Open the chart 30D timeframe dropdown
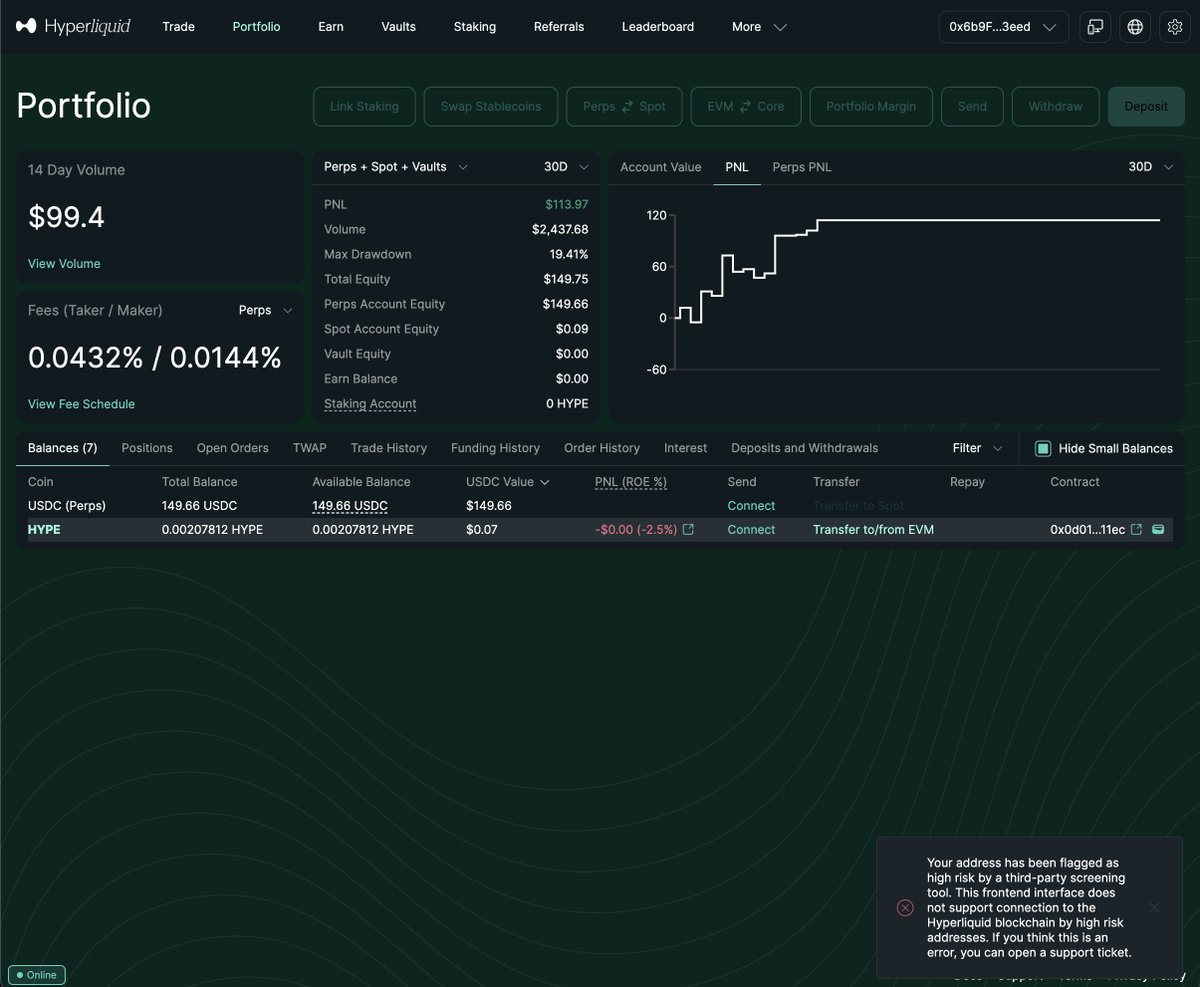This screenshot has height=987, width=1200. pyautogui.click(x=1151, y=167)
